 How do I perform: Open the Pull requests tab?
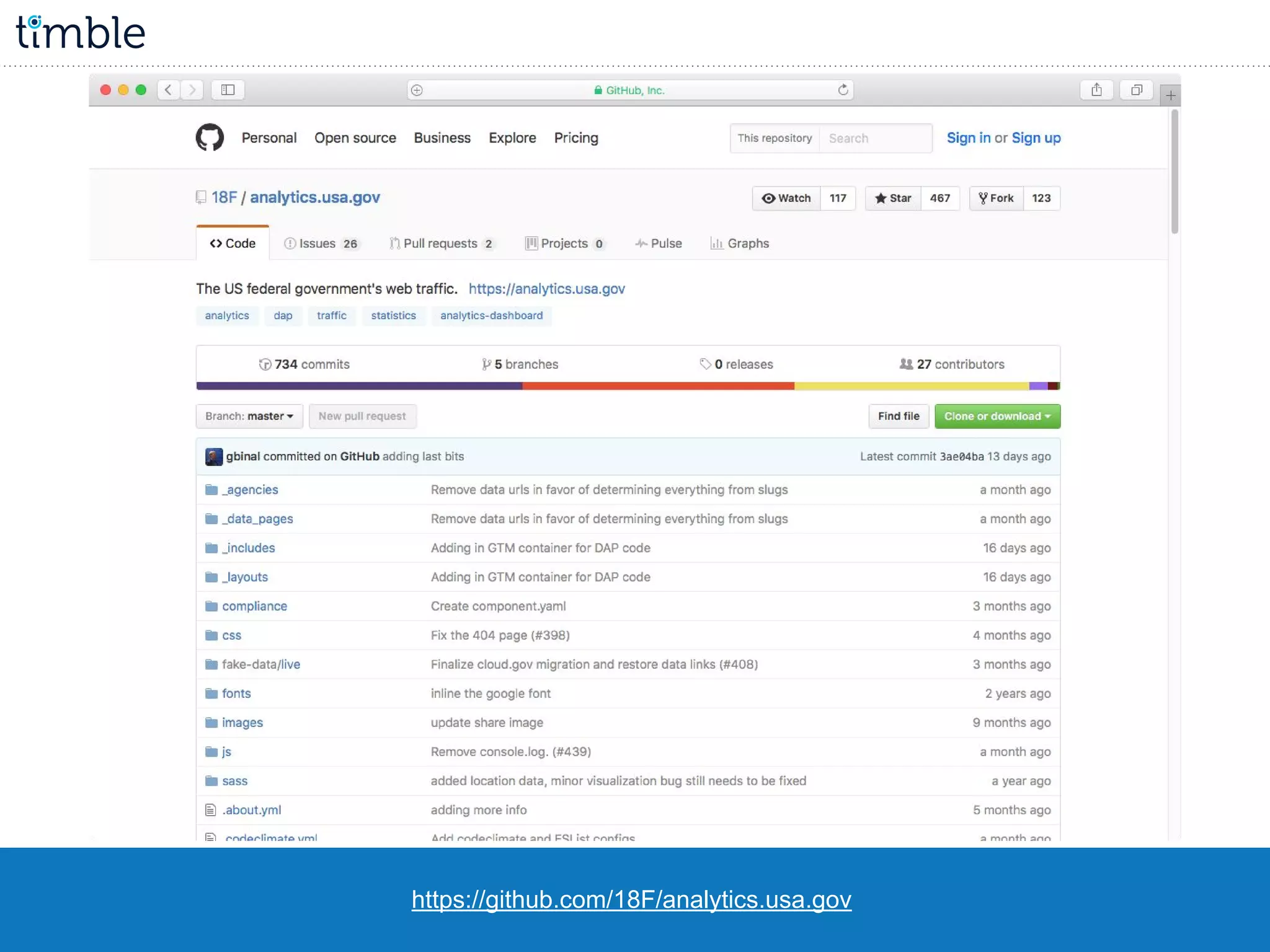coord(440,244)
